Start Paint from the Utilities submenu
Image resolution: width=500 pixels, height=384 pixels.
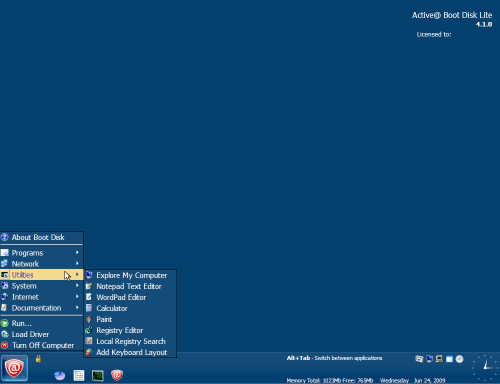tap(130, 319)
